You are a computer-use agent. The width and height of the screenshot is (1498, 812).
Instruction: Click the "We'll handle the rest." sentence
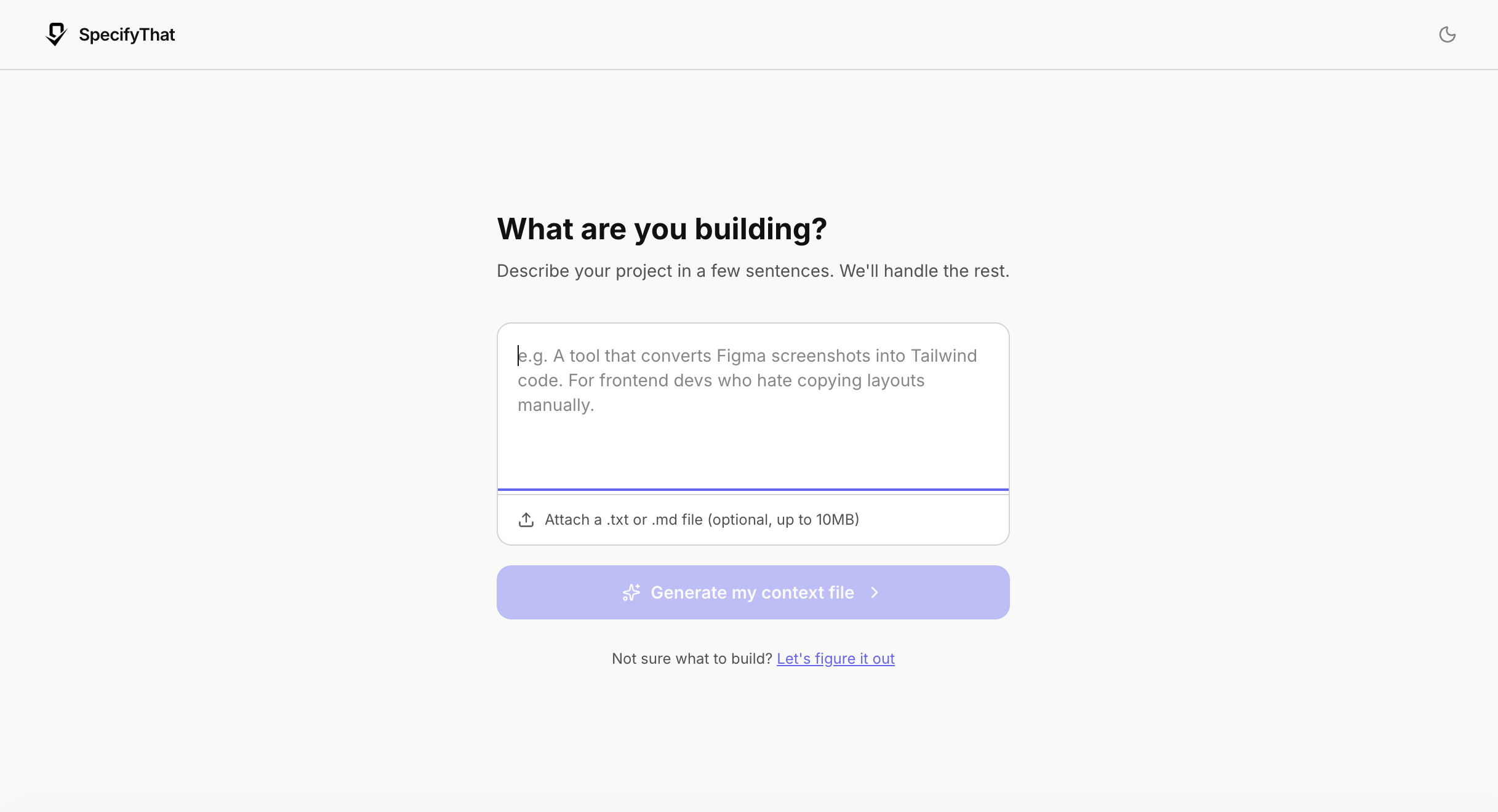pos(924,271)
